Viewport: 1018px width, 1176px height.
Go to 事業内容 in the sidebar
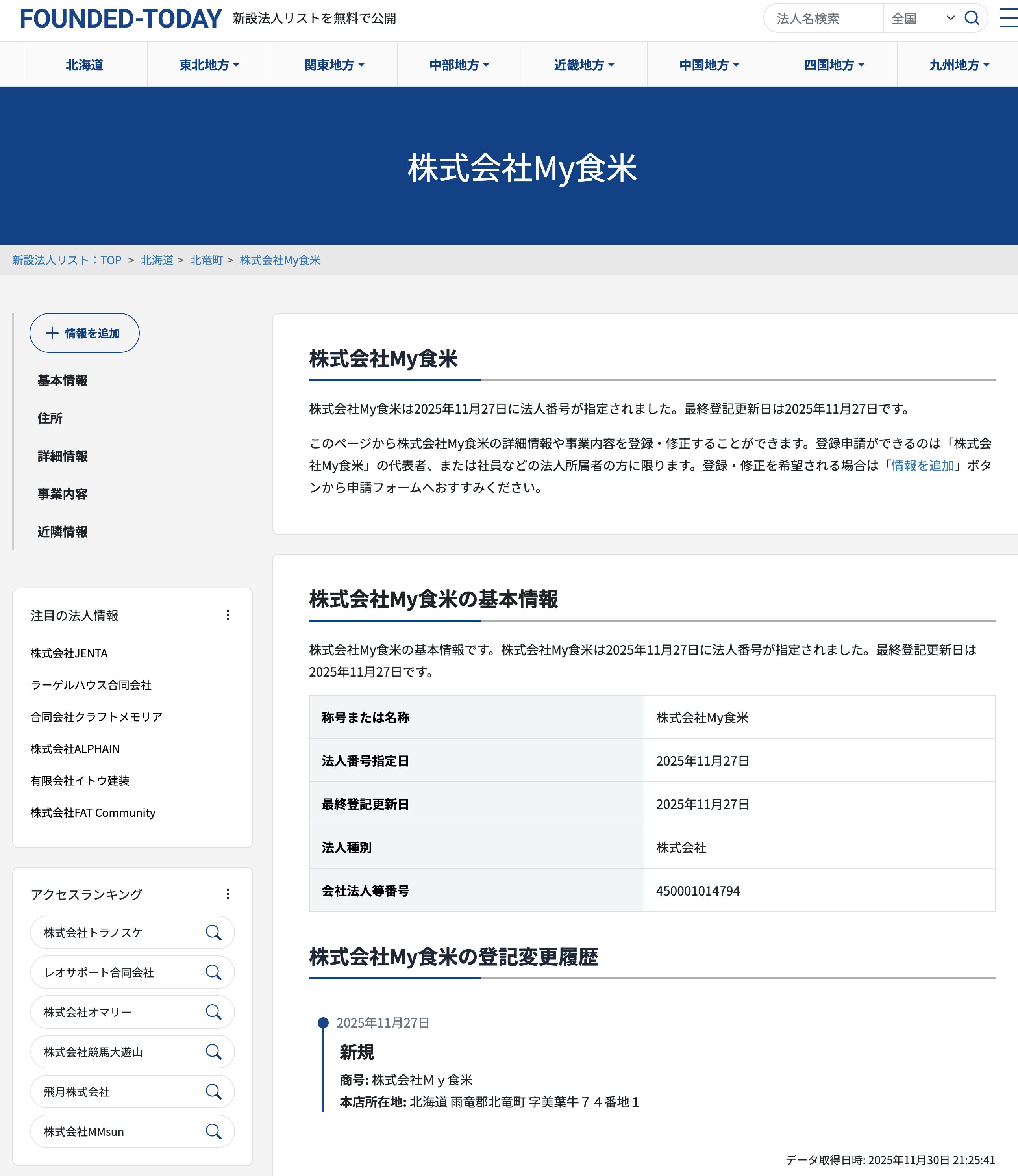tap(63, 494)
